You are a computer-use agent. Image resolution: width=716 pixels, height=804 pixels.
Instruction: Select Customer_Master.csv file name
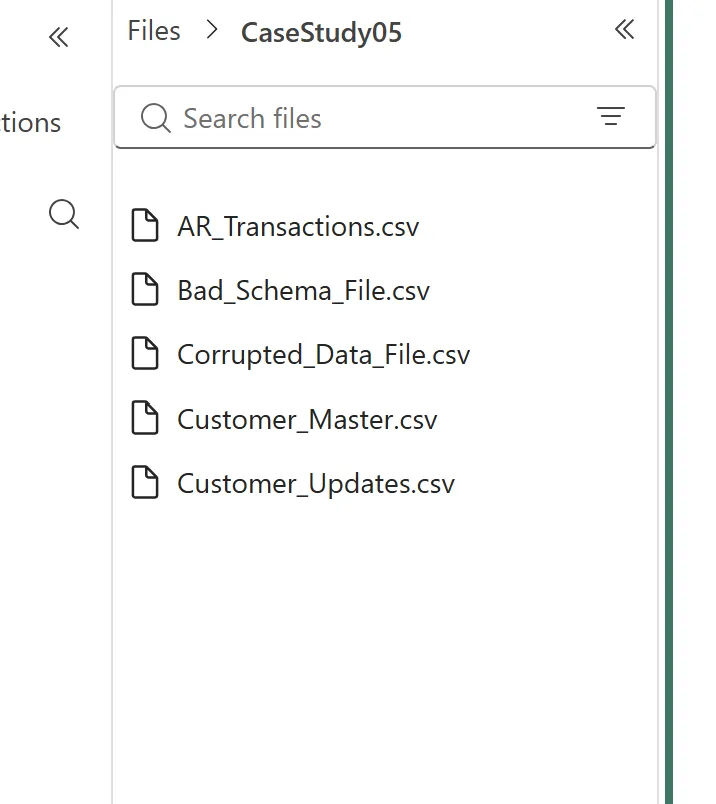[x=307, y=419]
